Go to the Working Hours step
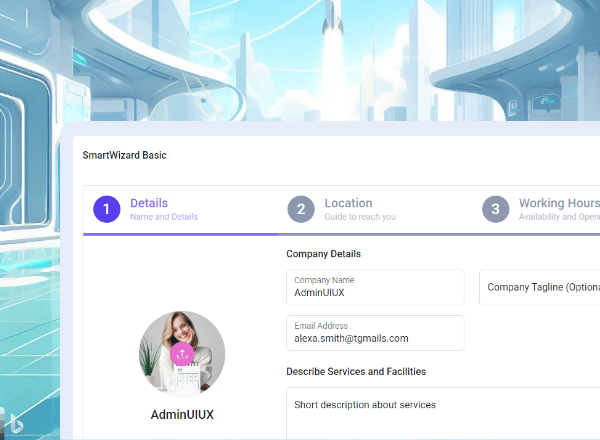600x440 pixels. point(555,203)
